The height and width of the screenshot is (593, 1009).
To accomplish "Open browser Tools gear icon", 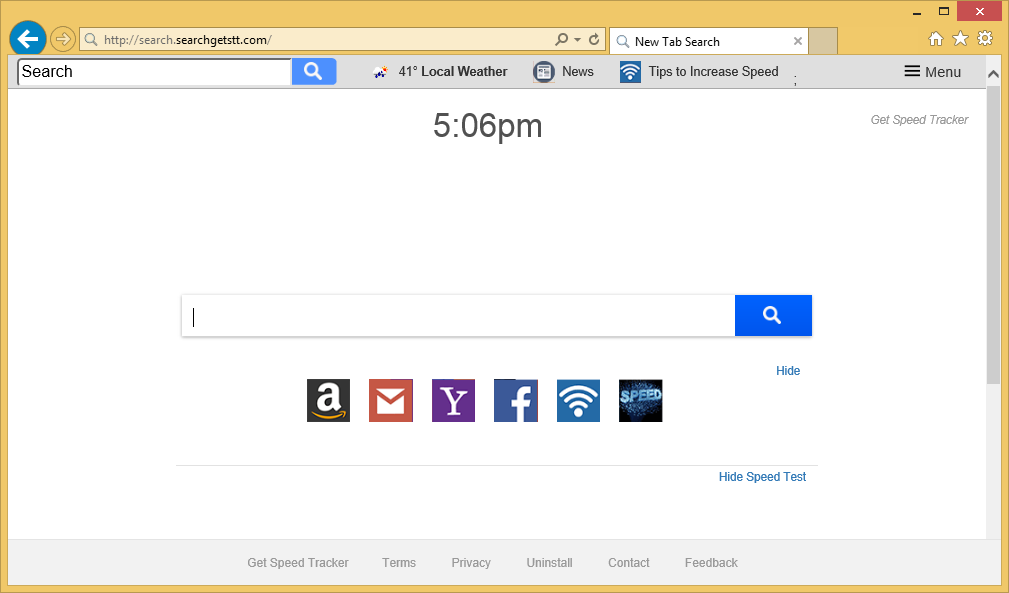I will tap(985, 39).
